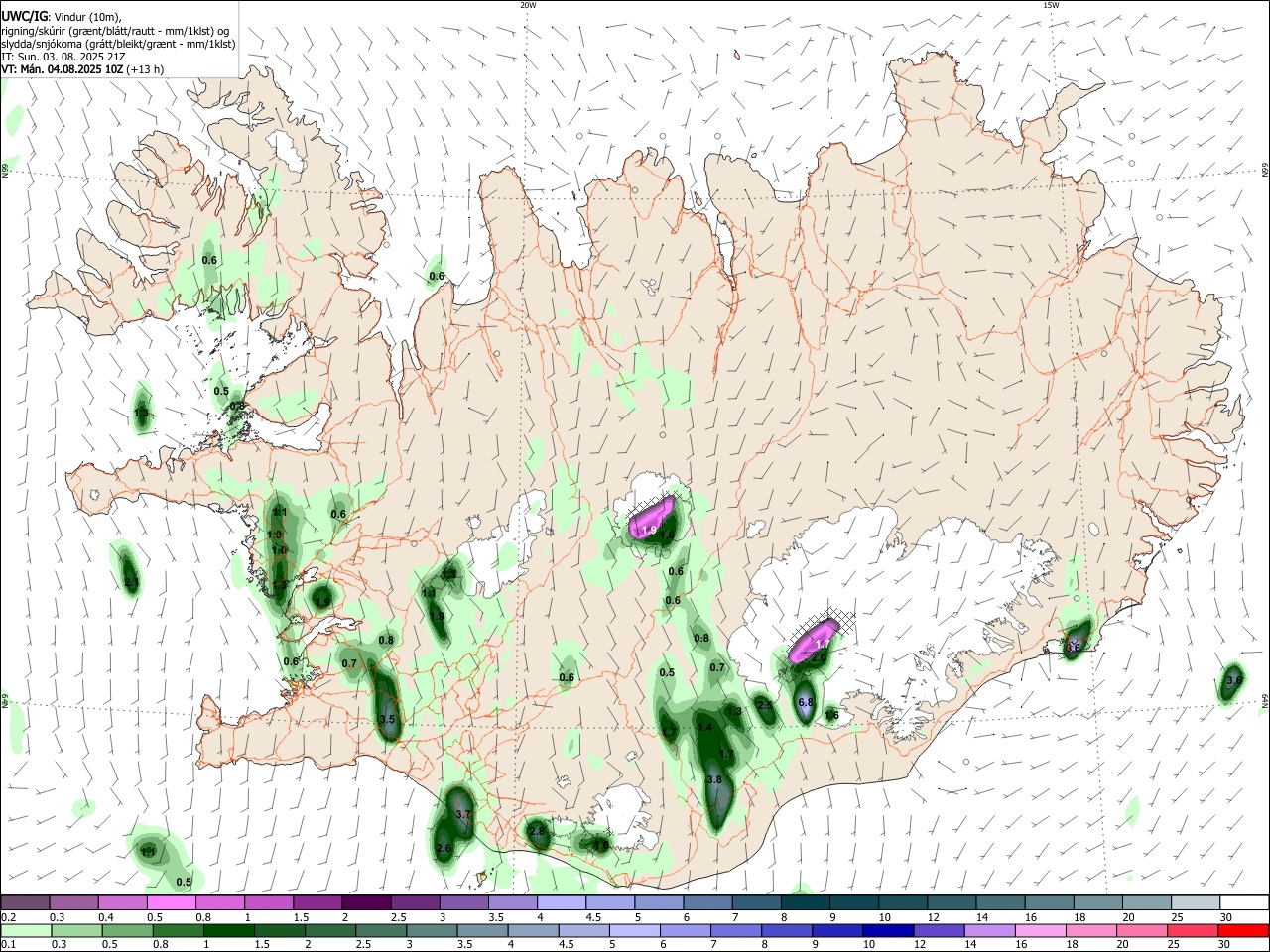Select the red-pink swatch between 25 and 30 in bottom legend row
Screen dimensions: 1270x952
pyautogui.click(x=1192, y=930)
